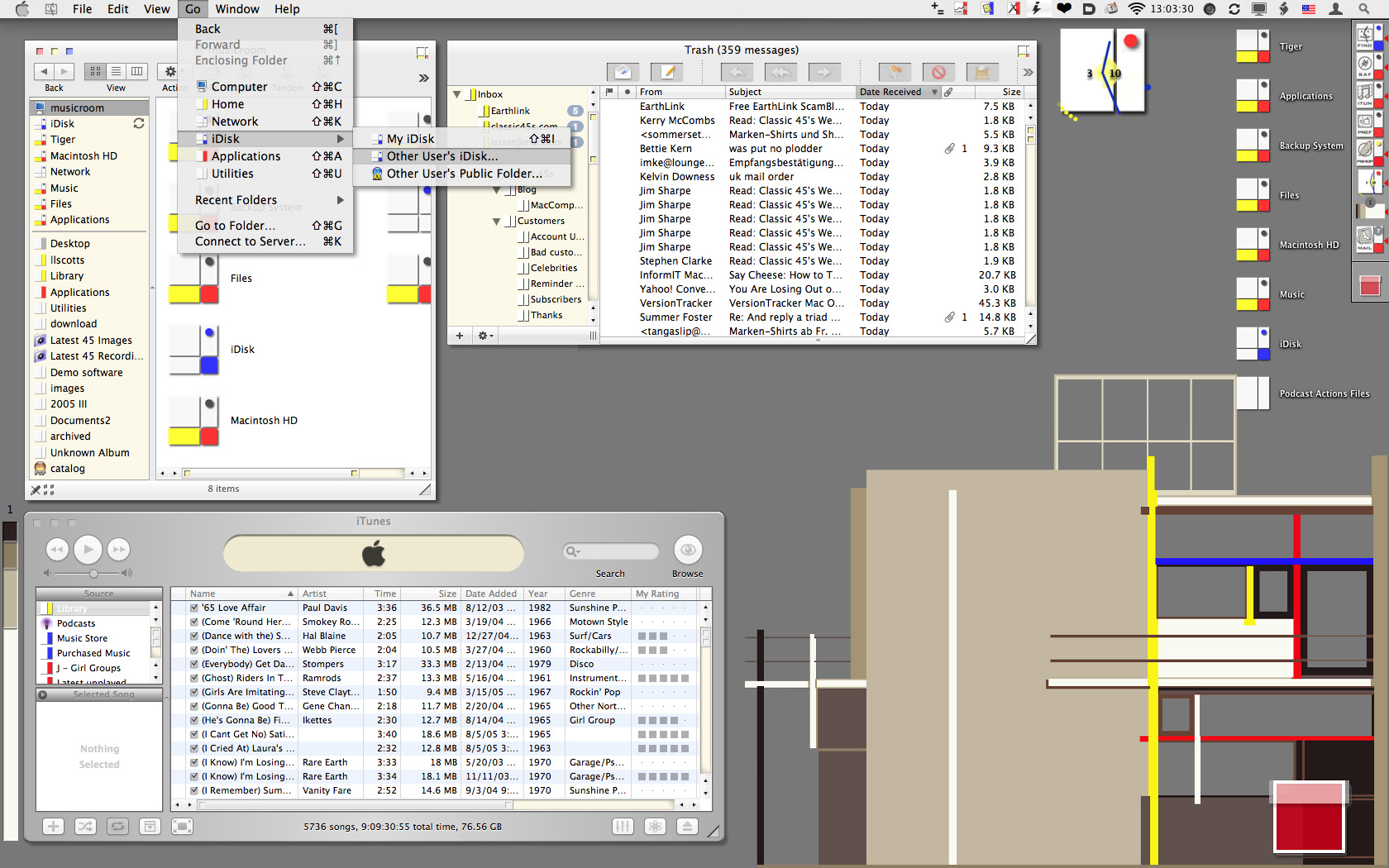The image size is (1389, 868).
Task: Click the Forward arrow in Mail toolbar
Action: [824, 73]
